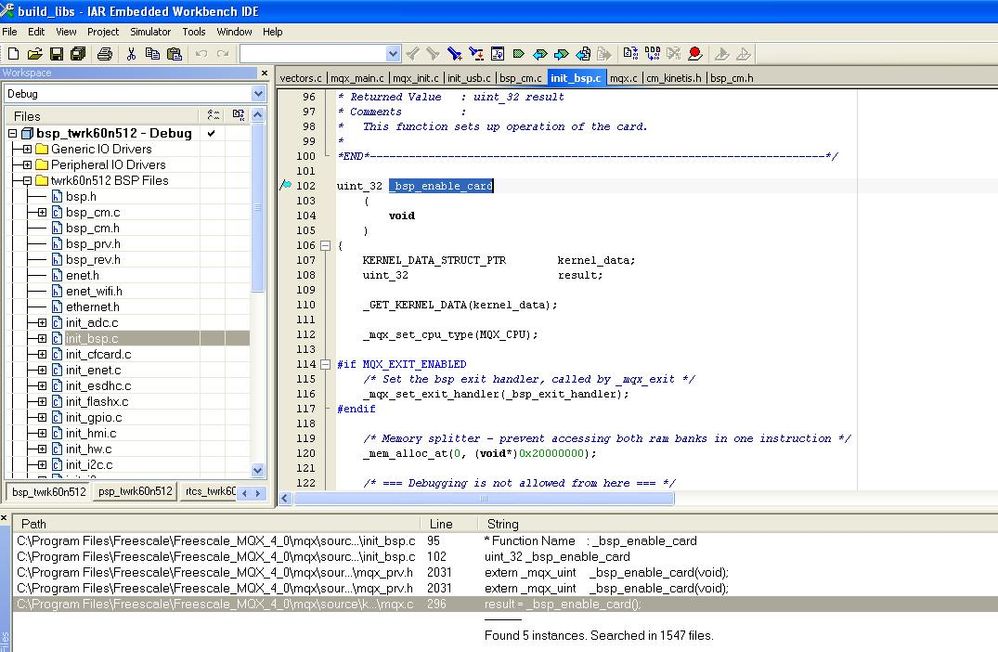The width and height of the screenshot is (998, 652).
Task: Toggle the checkmark next to bsp_twrk60n512 - Debug
Action: (211, 134)
